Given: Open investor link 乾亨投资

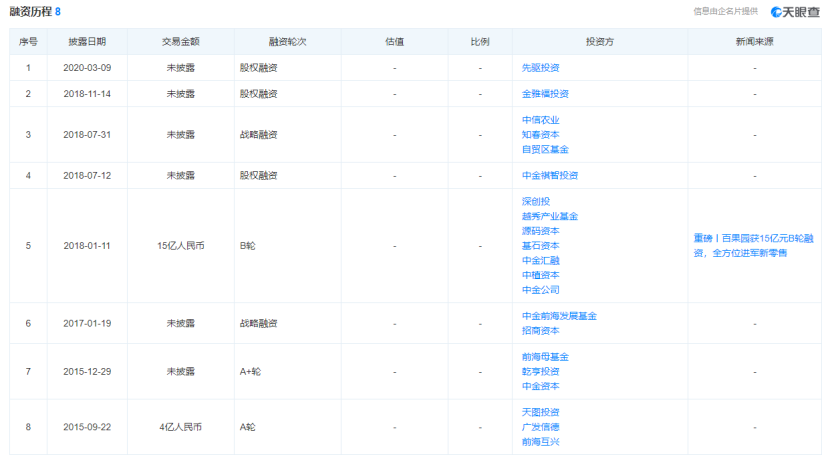Looking at the screenshot, I should [x=541, y=371].
